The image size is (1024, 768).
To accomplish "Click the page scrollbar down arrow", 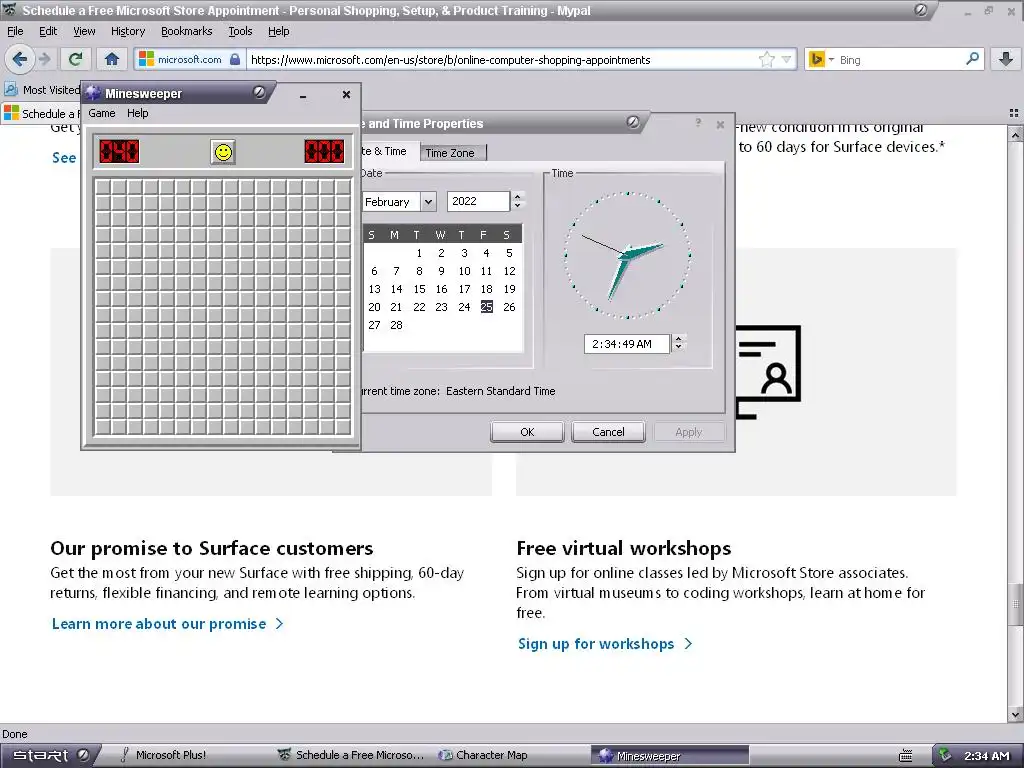I will click(1016, 715).
